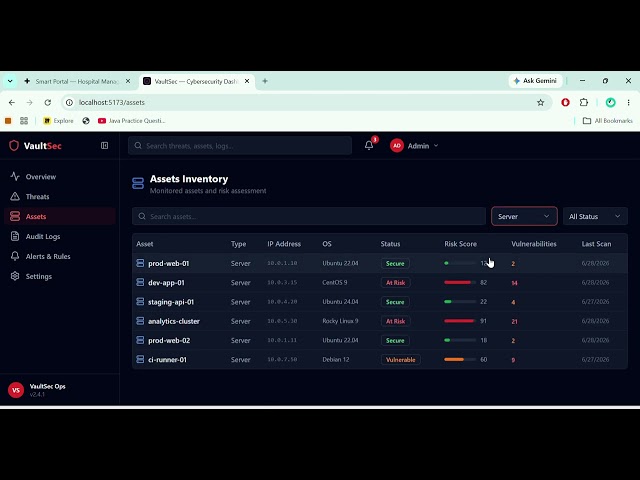Viewport: 640px width, 480px height.
Task: Switch to the VaultSec Cybersecurity Dashboard tab
Action: (196, 81)
